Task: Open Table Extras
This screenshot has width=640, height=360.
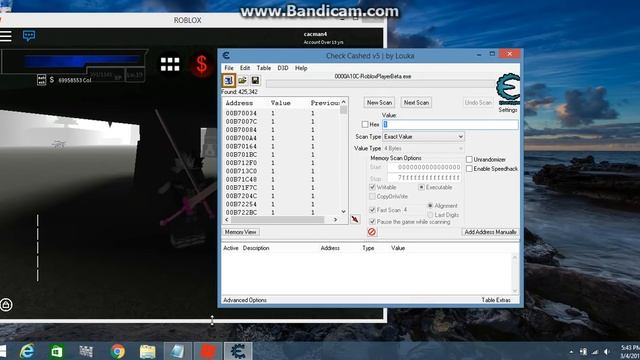Action: pos(496,300)
